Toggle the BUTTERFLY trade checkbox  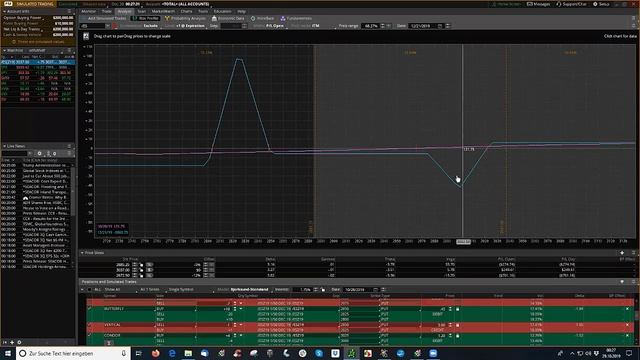pos(90,309)
